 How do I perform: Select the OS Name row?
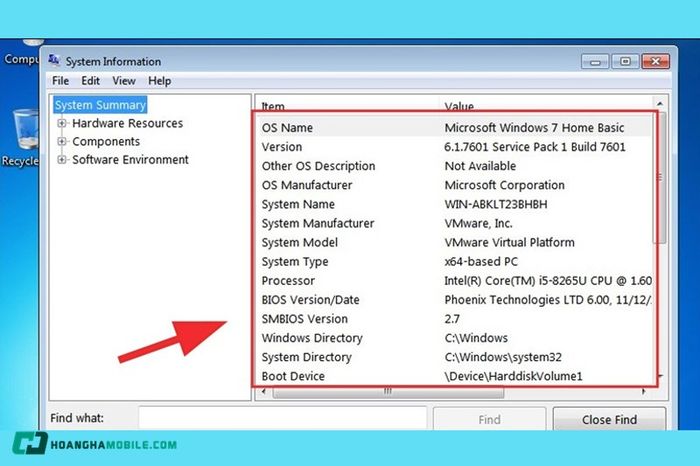point(455,128)
